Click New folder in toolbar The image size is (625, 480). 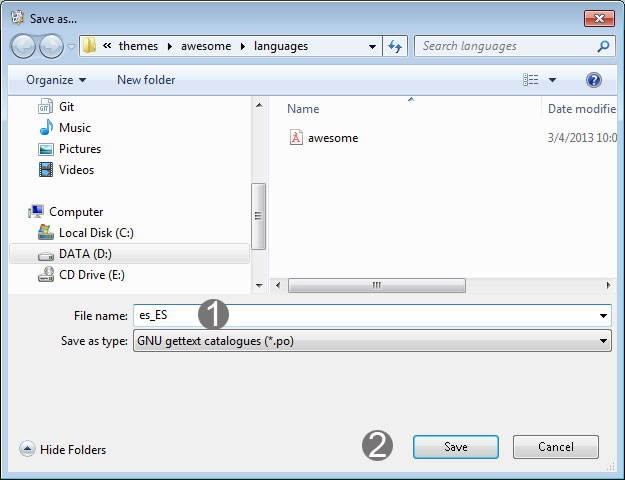click(x=146, y=80)
